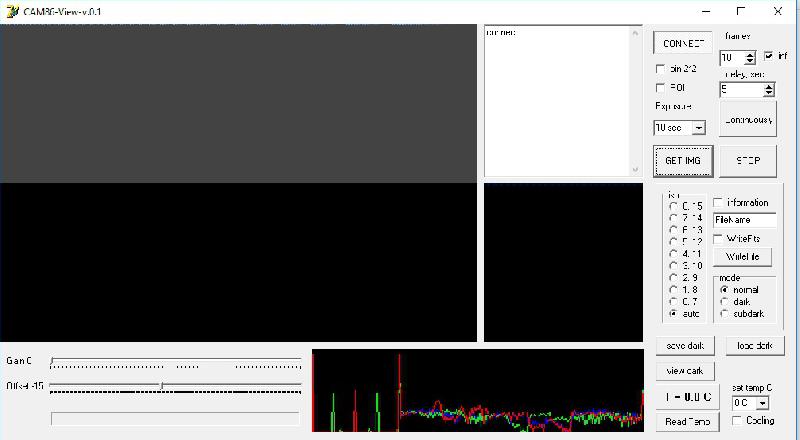Decrease delay seconds with down arrow
Screen dimensions: 800x440
click(x=768, y=93)
